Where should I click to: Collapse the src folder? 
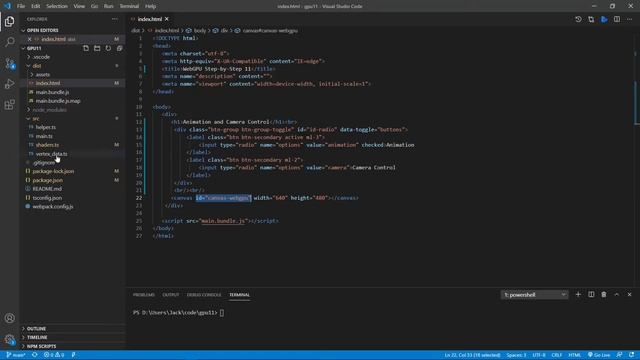coord(36,118)
